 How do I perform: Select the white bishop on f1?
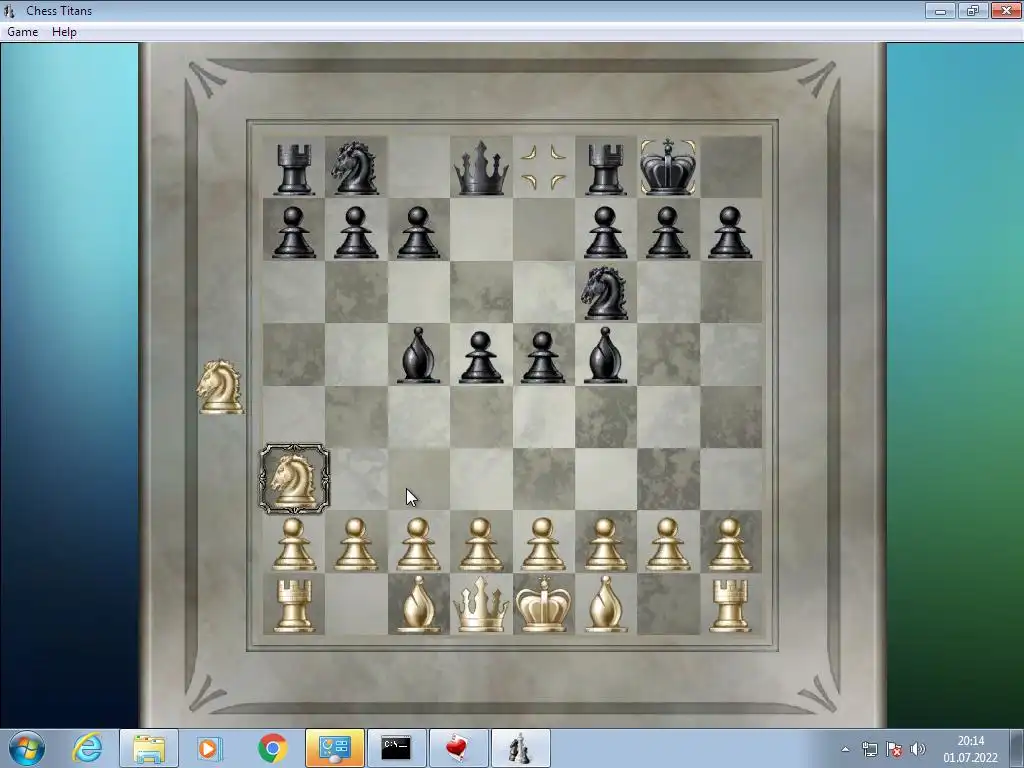click(x=606, y=605)
